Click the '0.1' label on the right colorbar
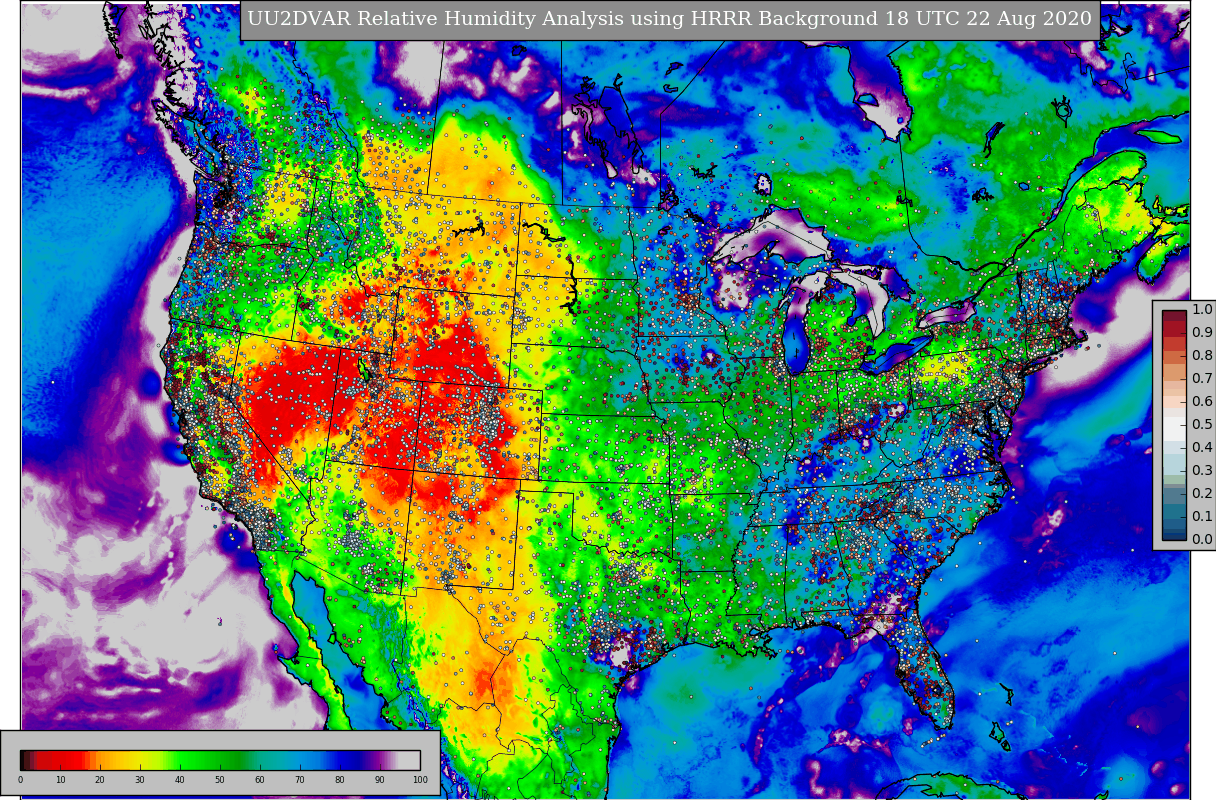This screenshot has height=800, width=1216. pyautogui.click(x=1202, y=516)
